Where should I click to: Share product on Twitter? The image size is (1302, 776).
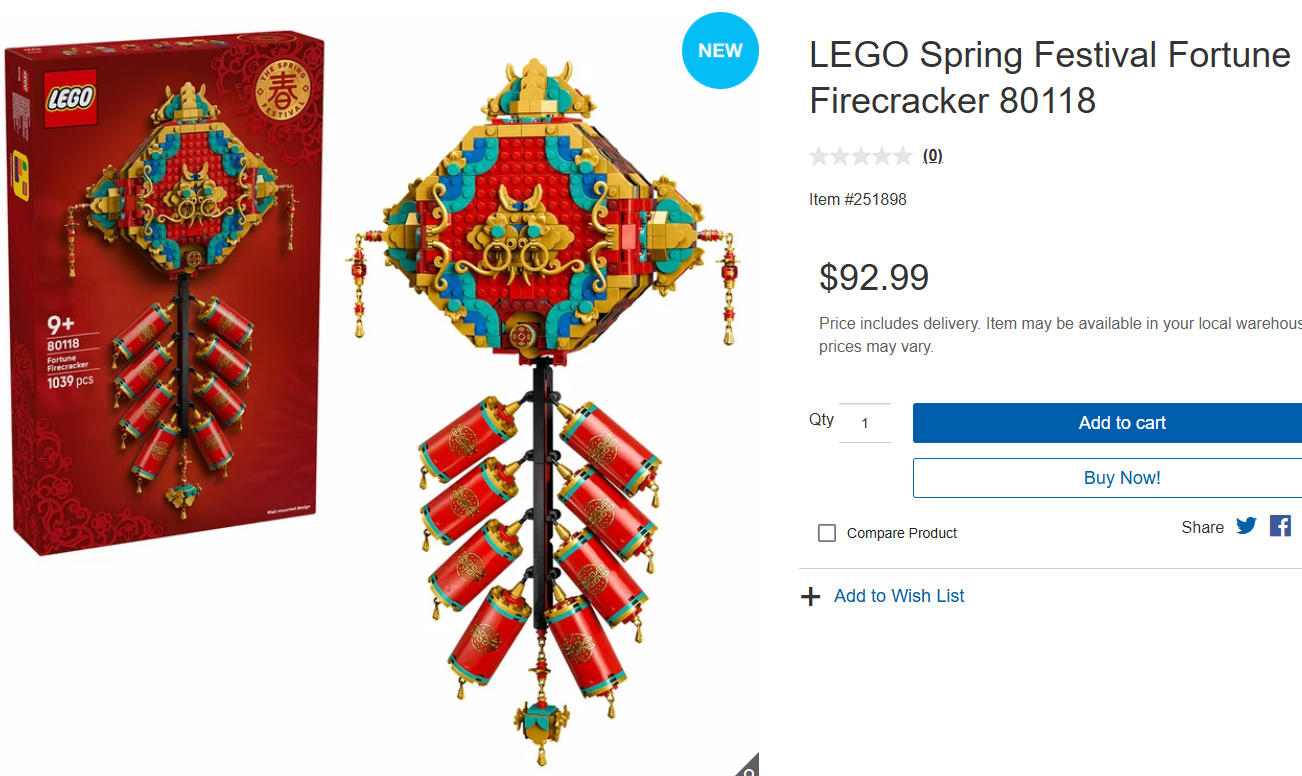[x=1245, y=526]
